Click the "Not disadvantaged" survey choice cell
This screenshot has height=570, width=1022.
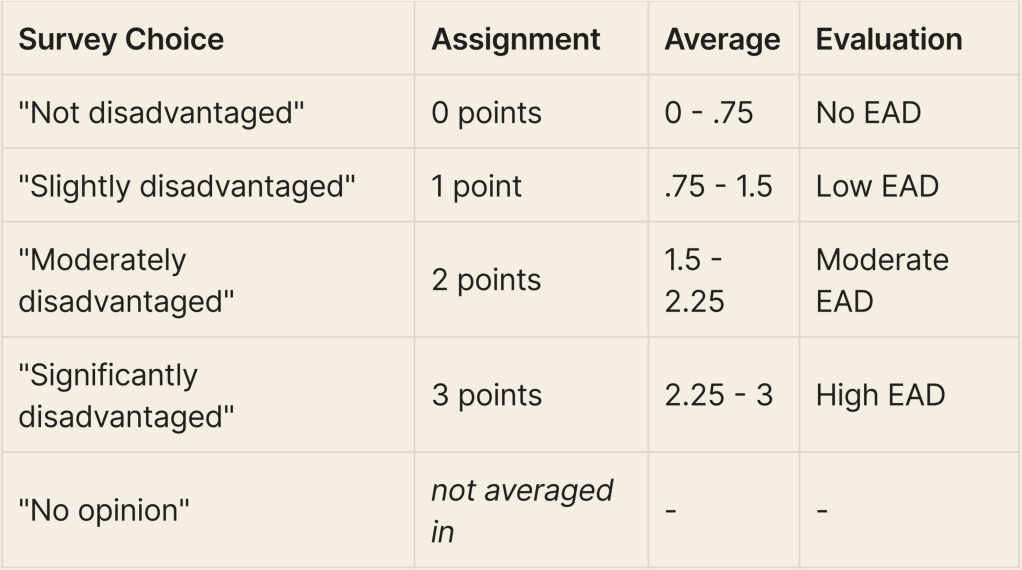point(161,113)
